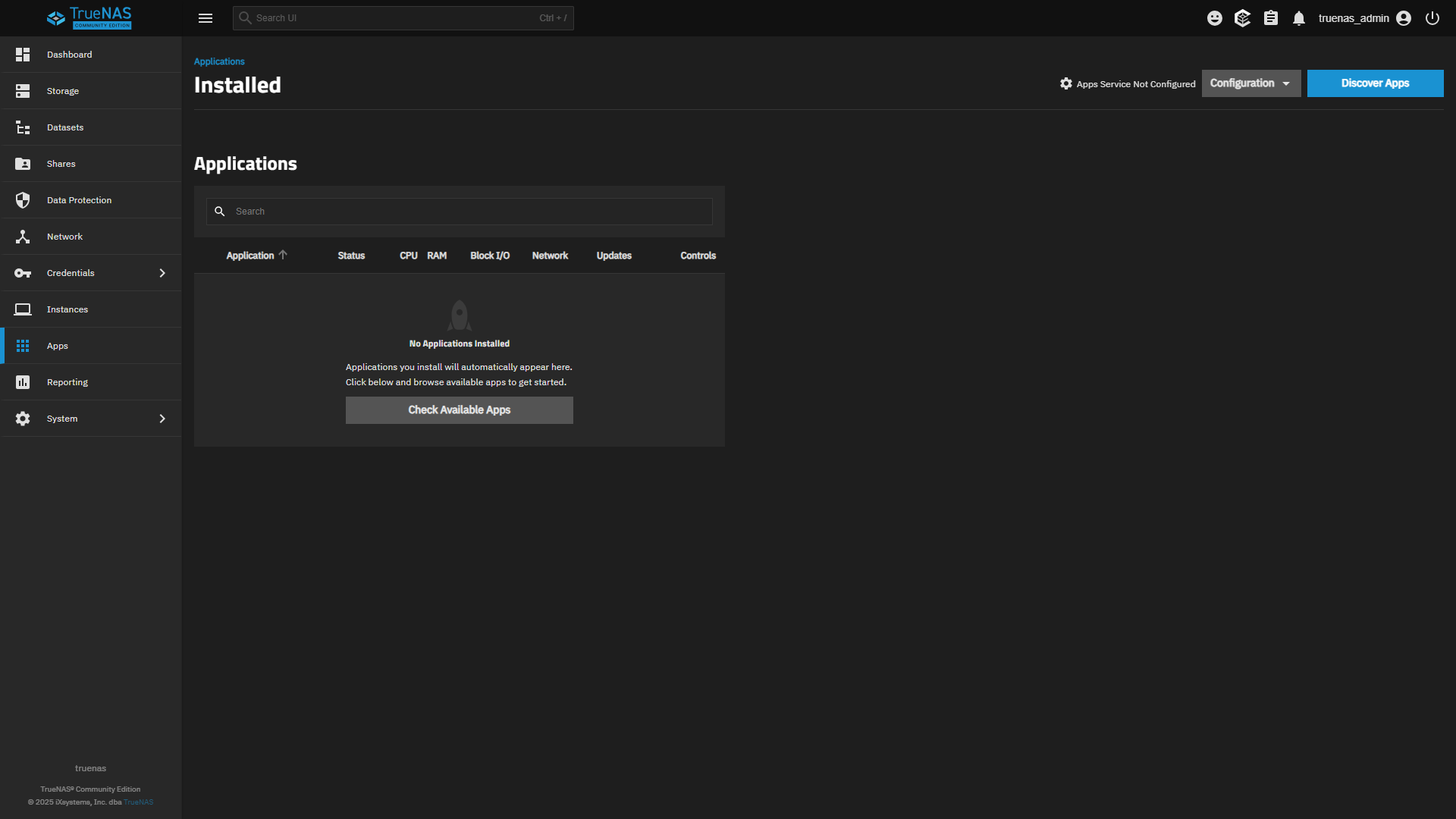Image resolution: width=1456 pixels, height=819 pixels.
Task: Expand the System menu chevron
Action: (162, 419)
